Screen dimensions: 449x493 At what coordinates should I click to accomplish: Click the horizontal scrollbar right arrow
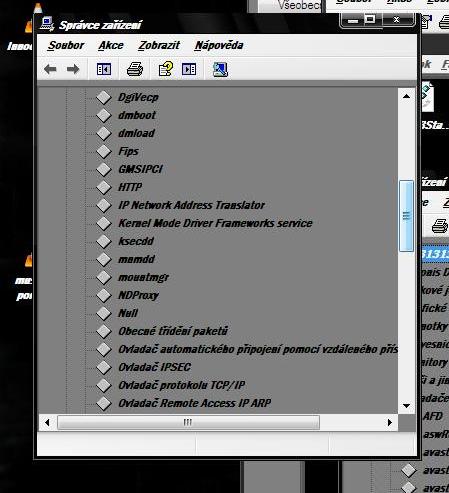(390, 423)
